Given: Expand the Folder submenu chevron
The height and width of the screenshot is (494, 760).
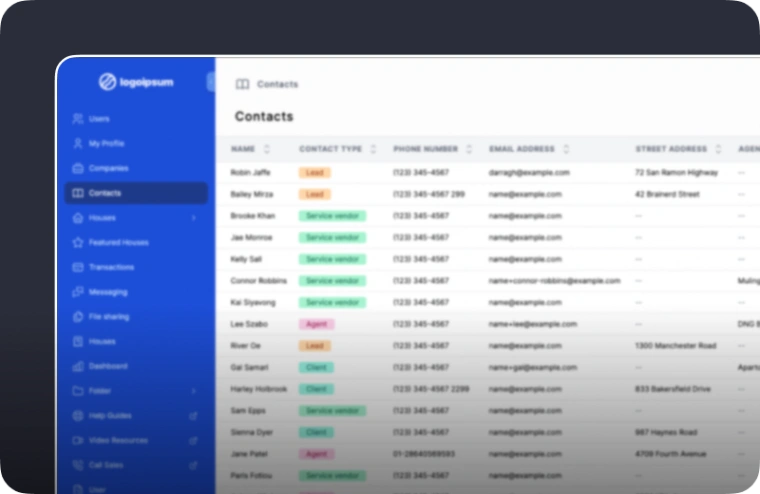Looking at the screenshot, I should 193,391.
